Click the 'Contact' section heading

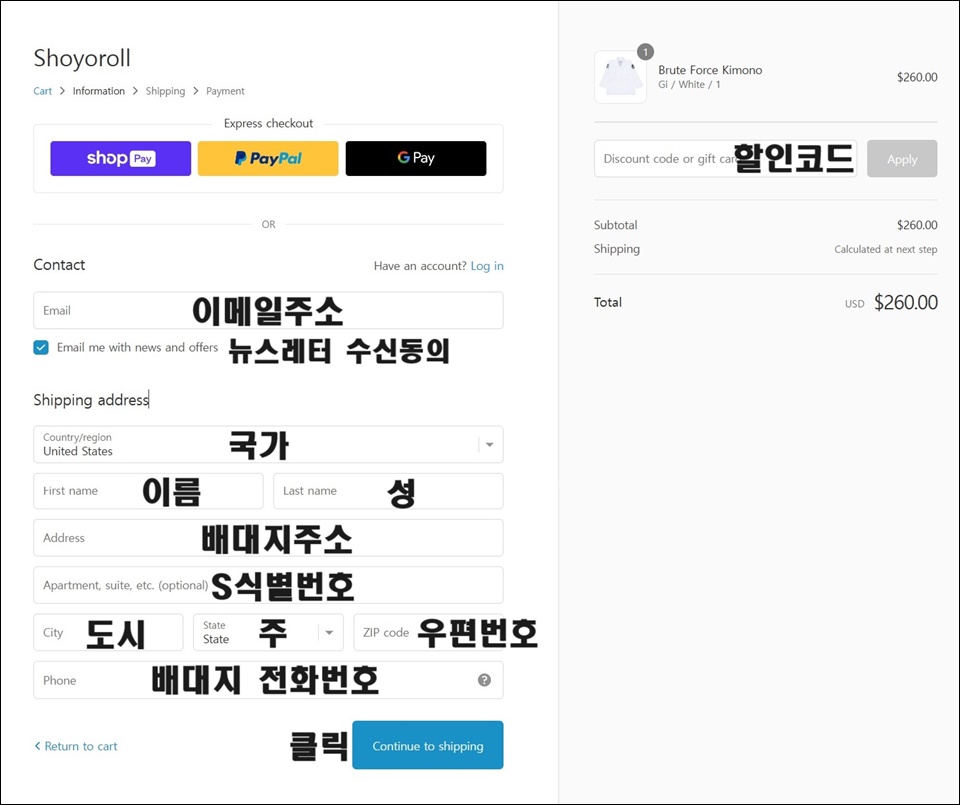[59, 264]
